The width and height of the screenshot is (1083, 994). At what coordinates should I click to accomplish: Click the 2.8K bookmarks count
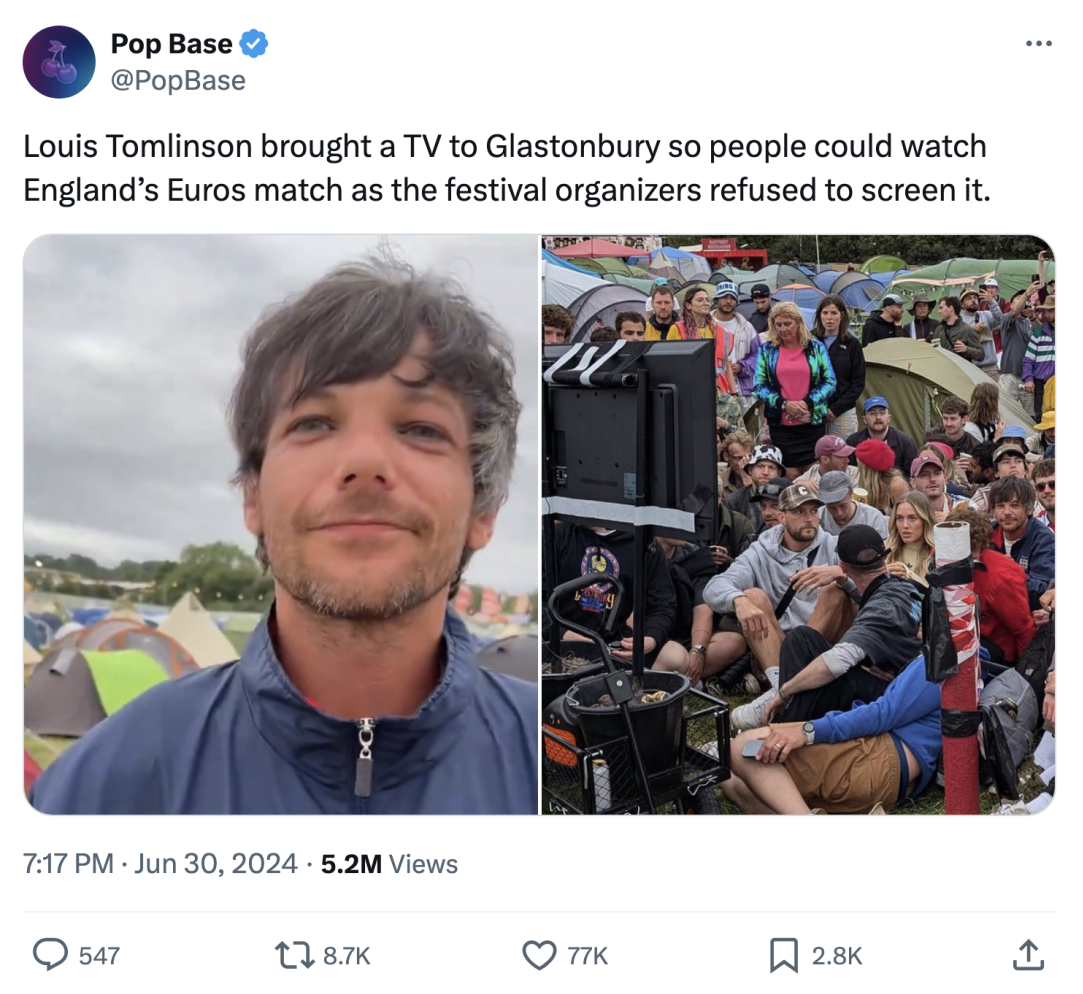point(836,956)
